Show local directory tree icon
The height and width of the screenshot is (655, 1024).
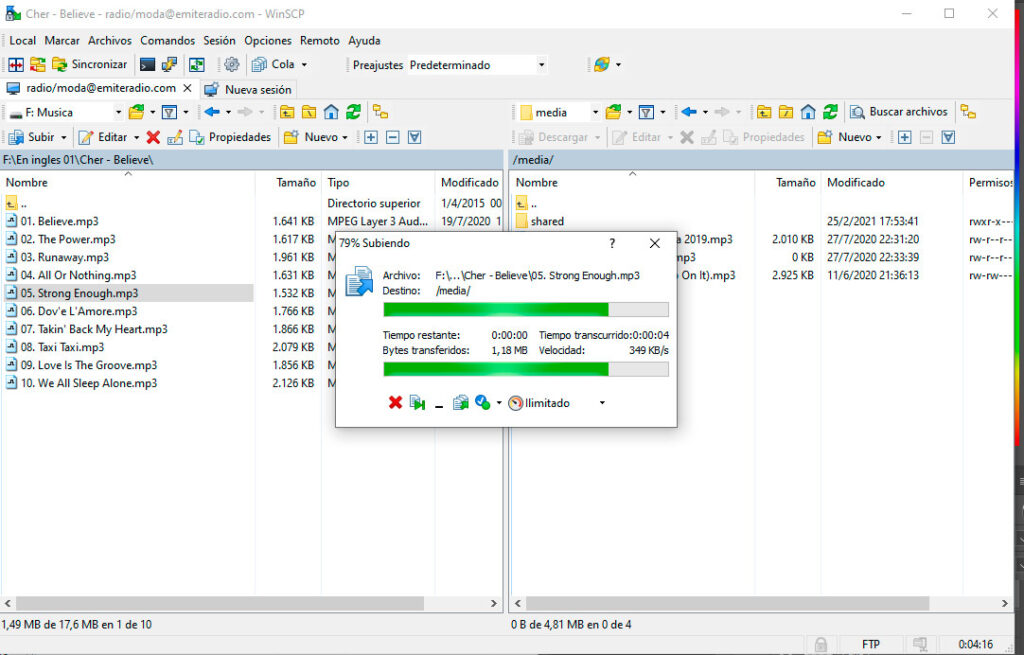pos(381,112)
